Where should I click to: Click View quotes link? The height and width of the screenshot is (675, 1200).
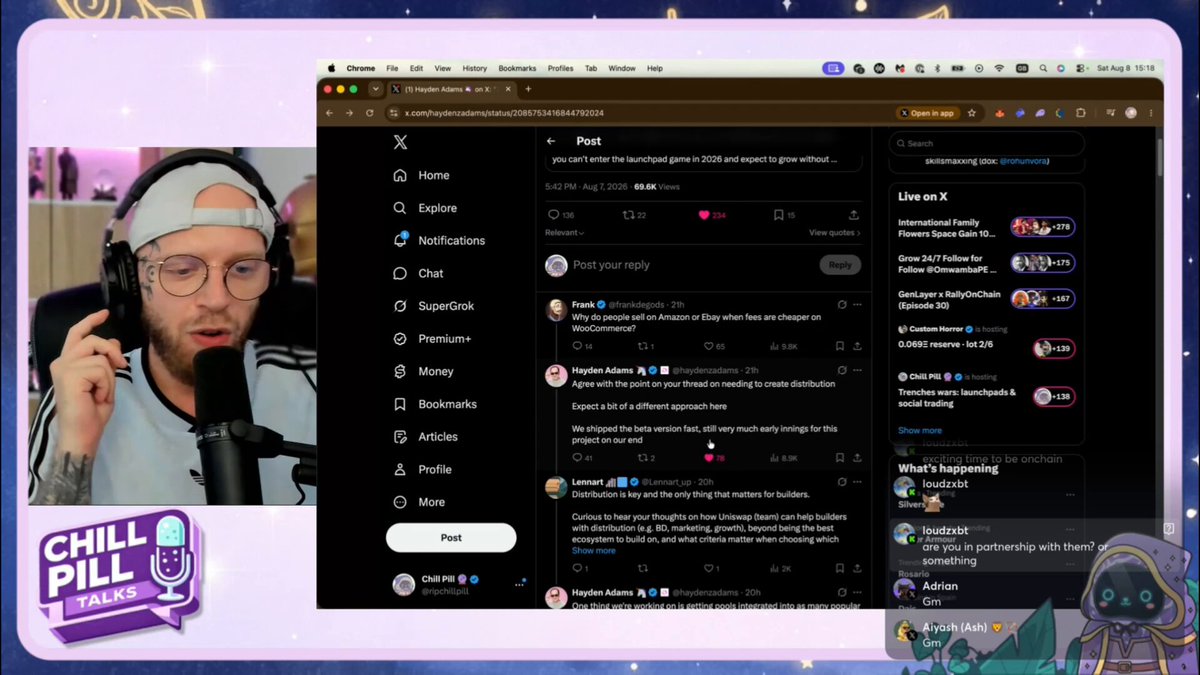(834, 232)
